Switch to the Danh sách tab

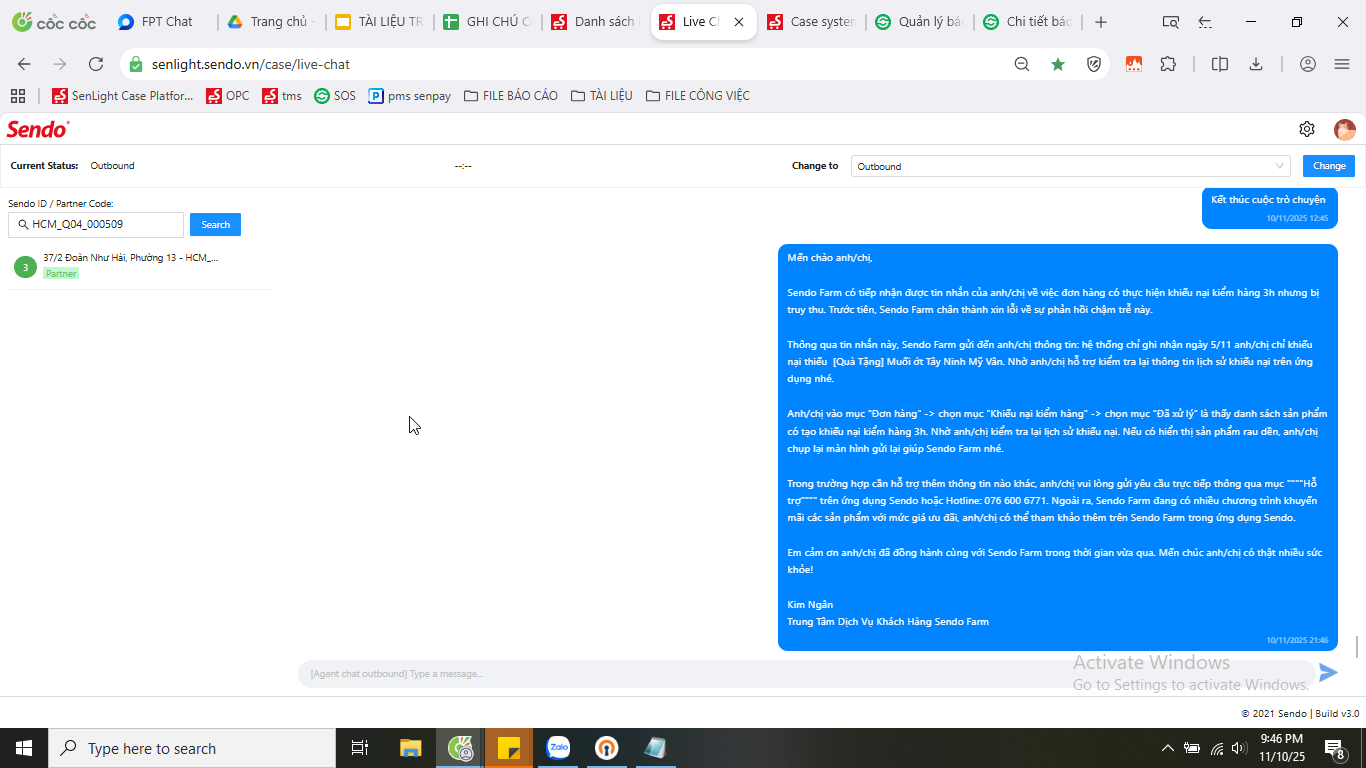point(595,22)
